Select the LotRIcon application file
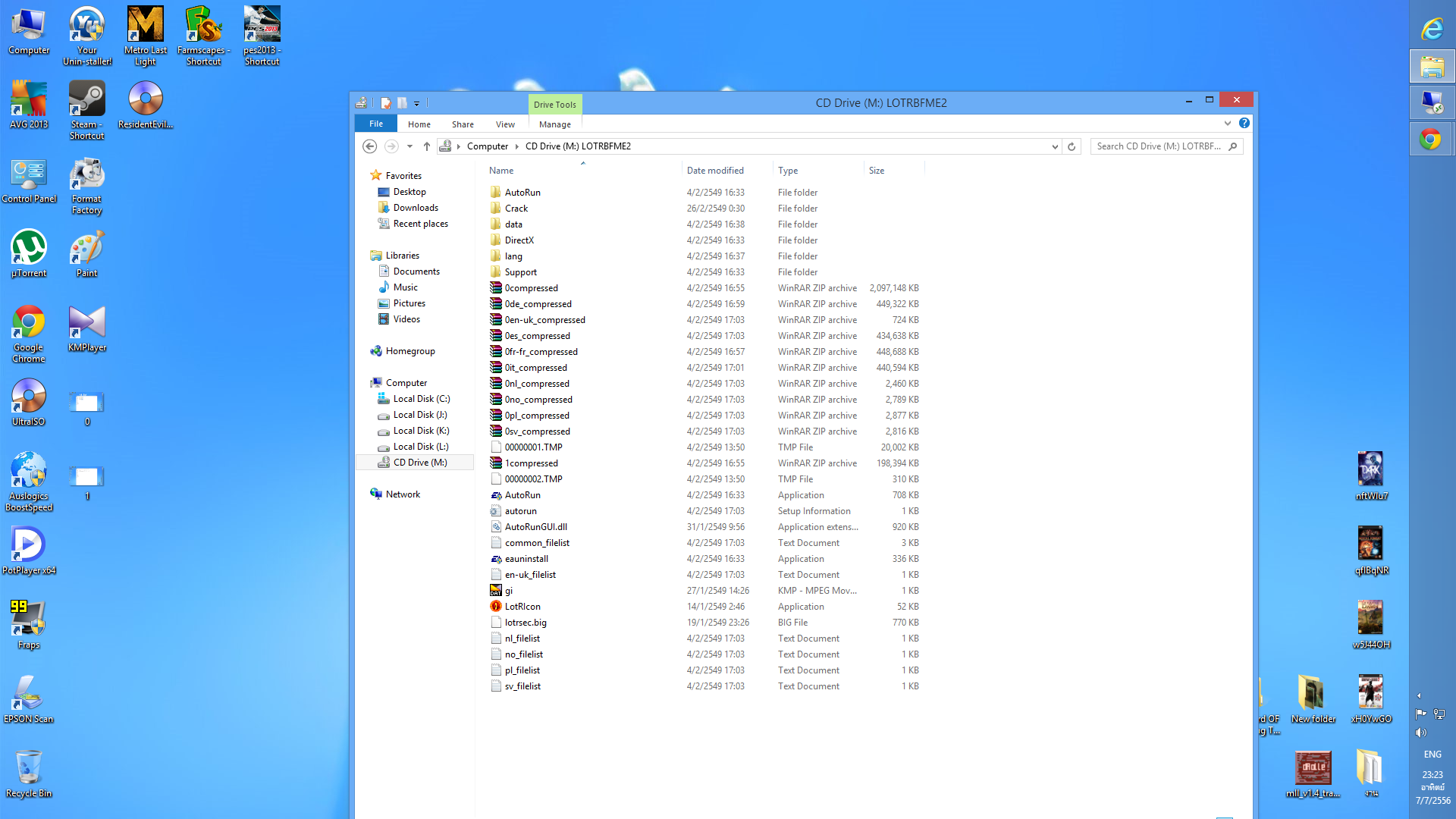The image size is (1456, 819). click(x=522, y=607)
